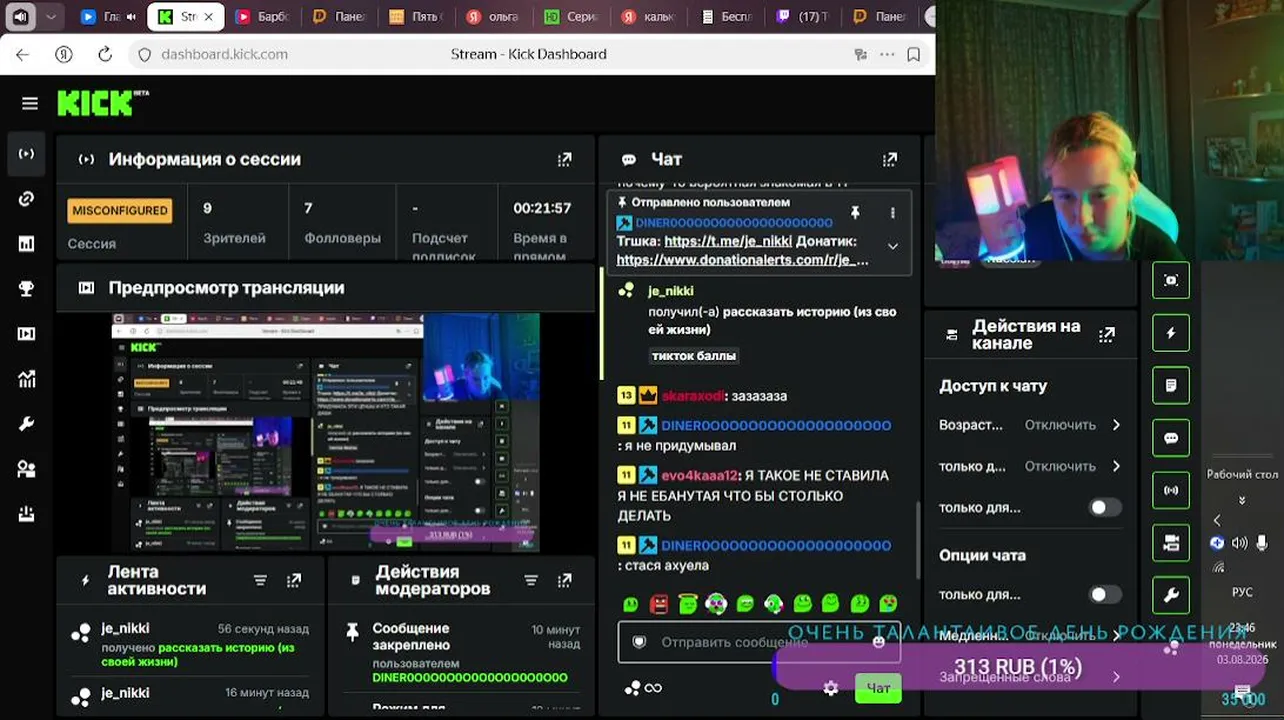The height and width of the screenshot is (720, 1284).
Task: Go back in the browser
Action: [22, 54]
